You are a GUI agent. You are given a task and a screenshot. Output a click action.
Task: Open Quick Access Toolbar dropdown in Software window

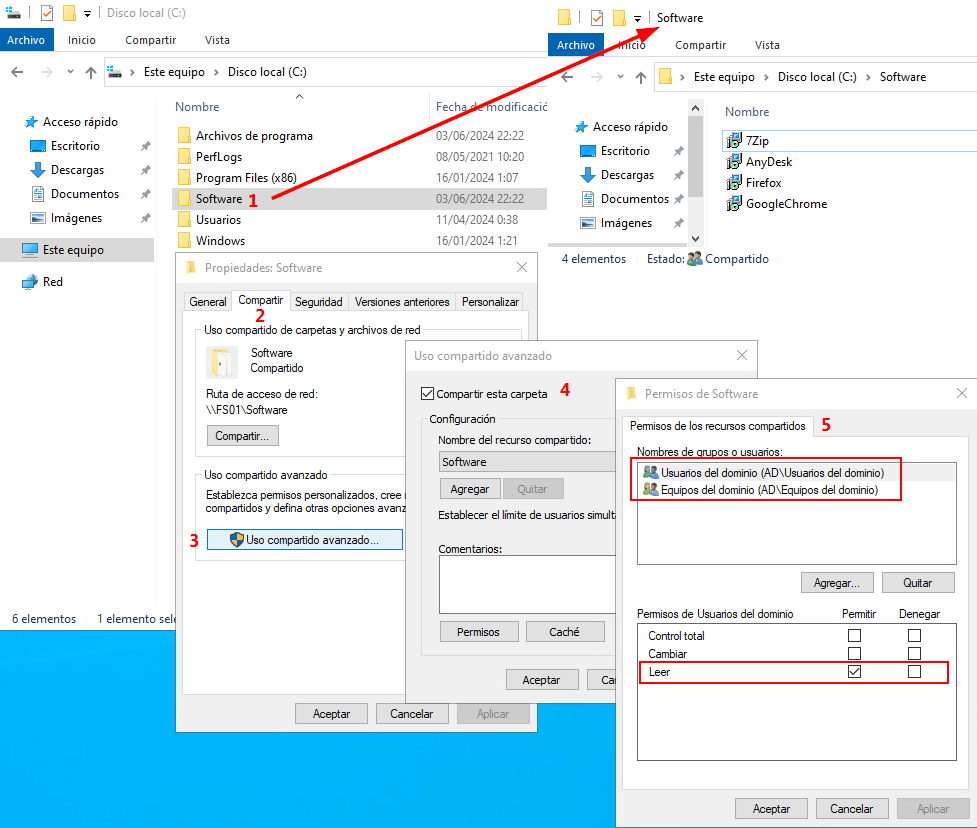tap(637, 18)
